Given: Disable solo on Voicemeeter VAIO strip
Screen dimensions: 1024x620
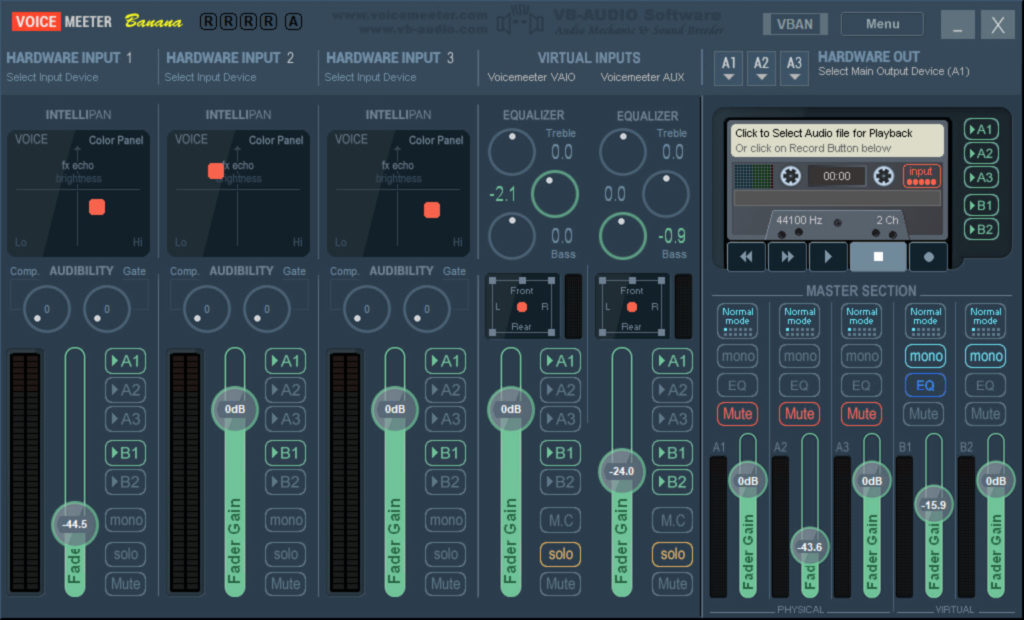Looking at the screenshot, I should 560,554.
